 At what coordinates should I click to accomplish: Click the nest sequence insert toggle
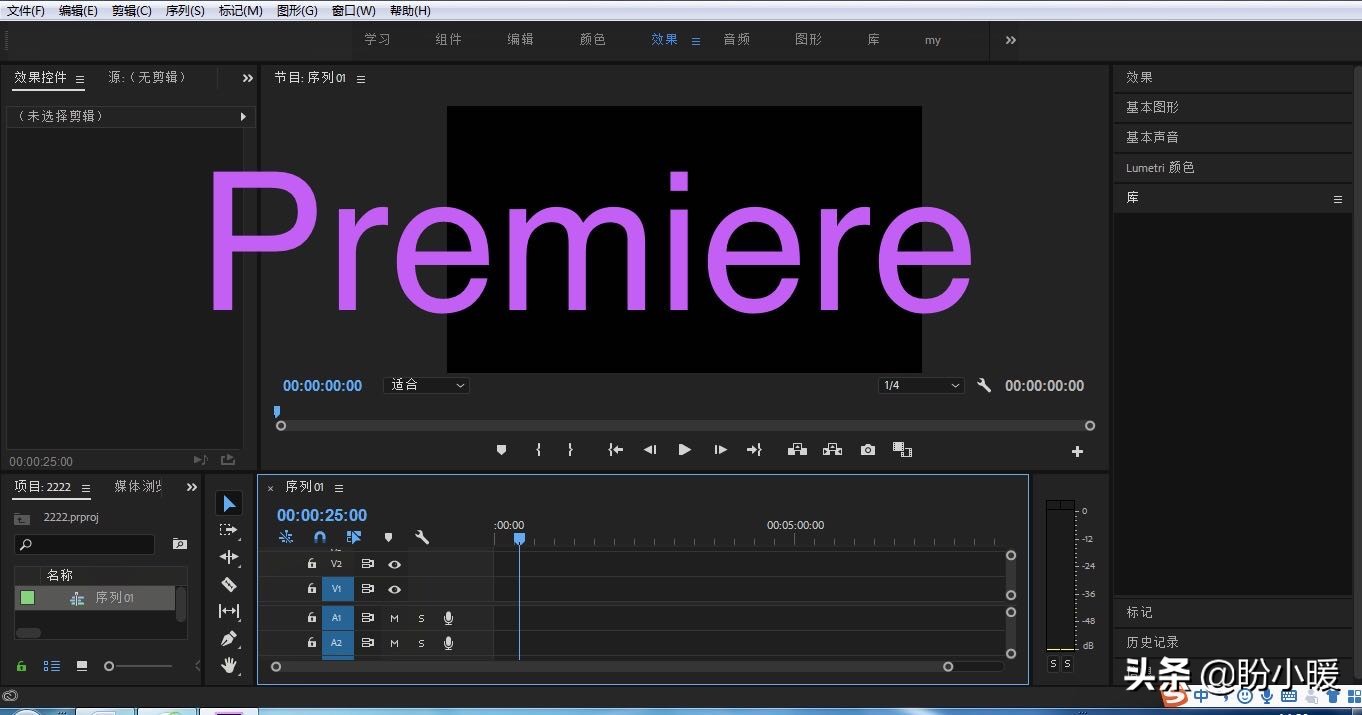[286, 537]
